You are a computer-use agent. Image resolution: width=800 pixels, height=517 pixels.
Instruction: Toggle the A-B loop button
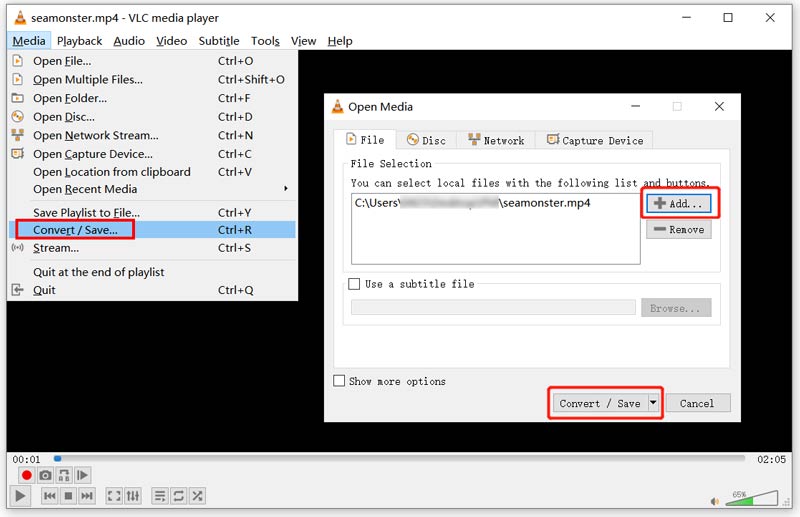[64, 476]
